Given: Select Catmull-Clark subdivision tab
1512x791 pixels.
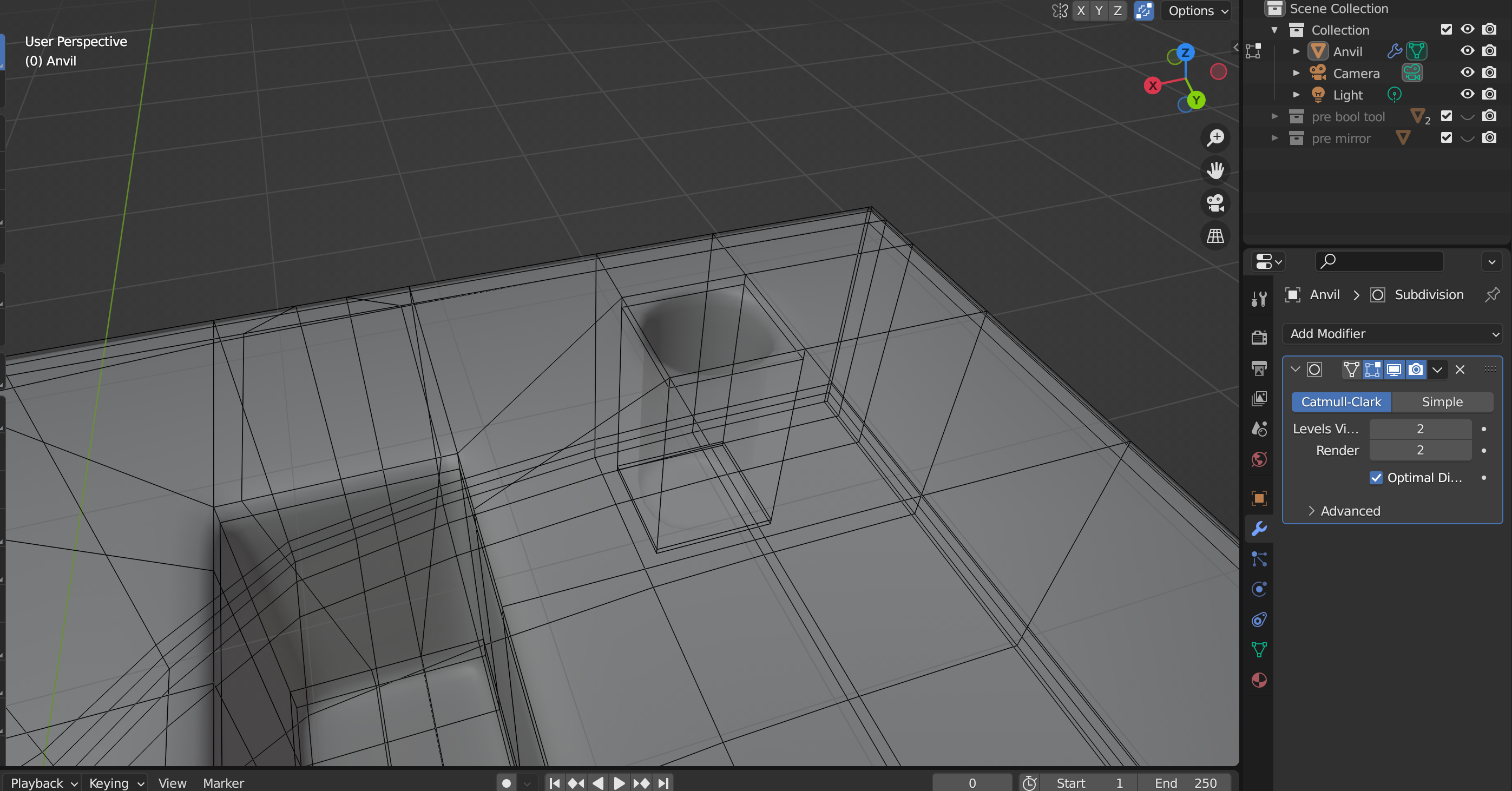Looking at the screenshot, I should pos(1341,402).
